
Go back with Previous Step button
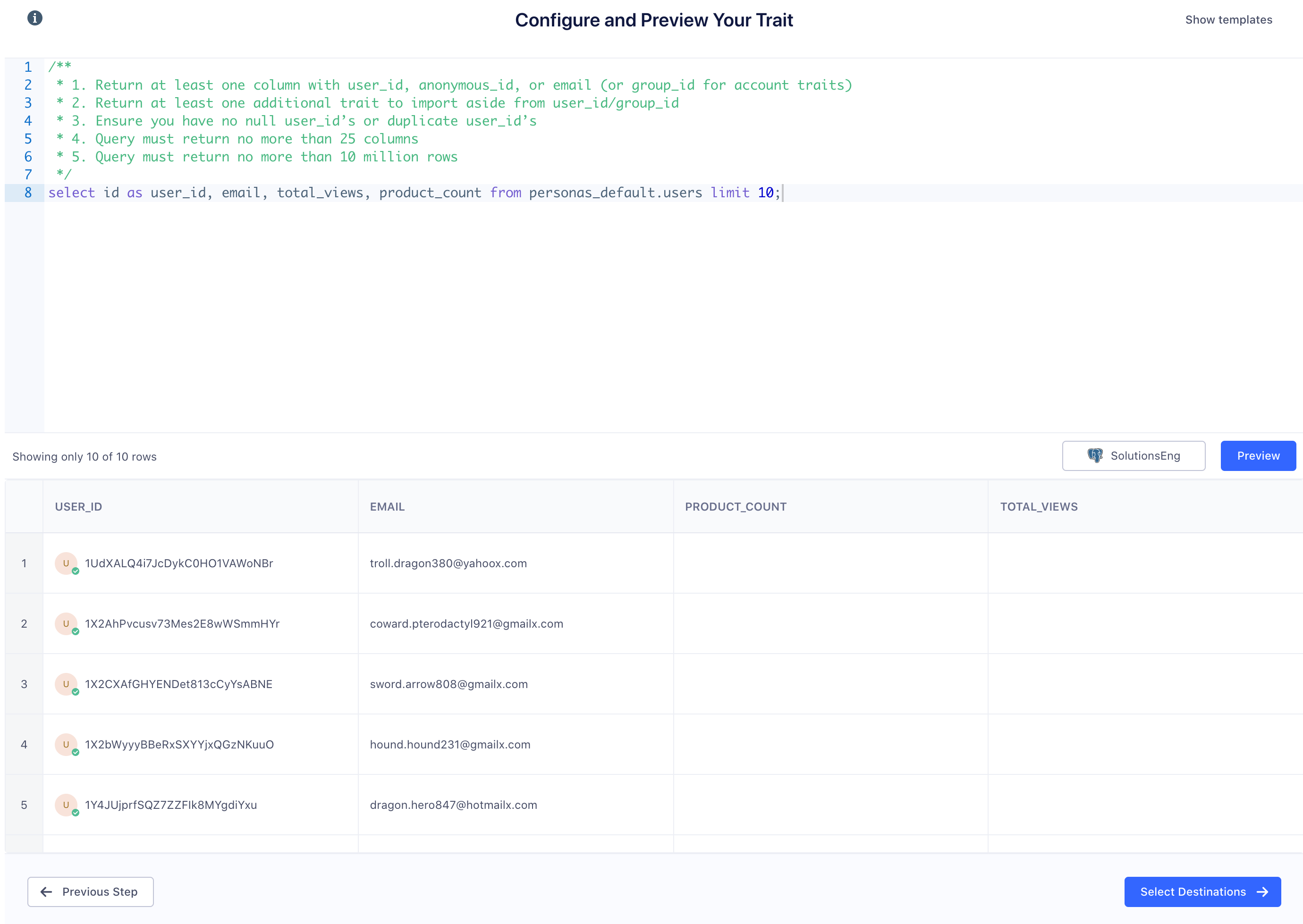point(91,891)
